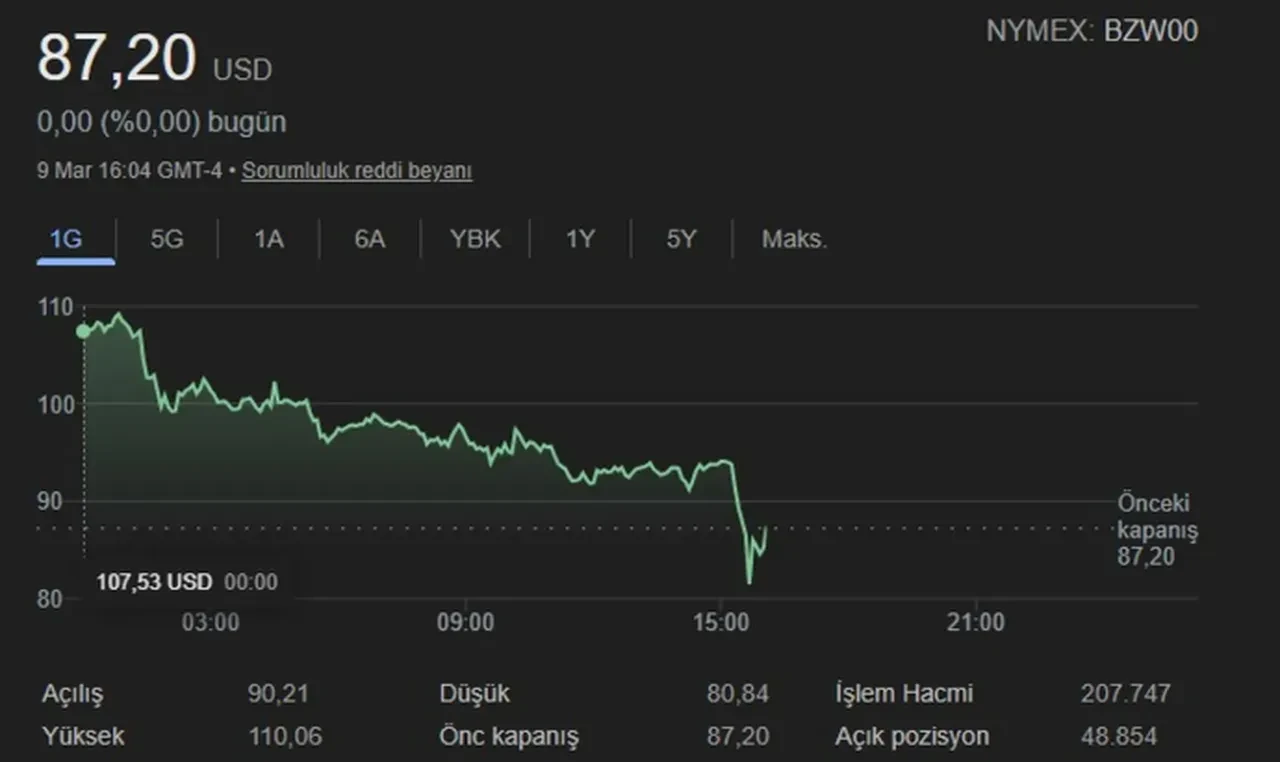The width and height of the screenshot is (1280, 762).
Task: Choose the 5Y chart range tab
Action: point(681,240)
